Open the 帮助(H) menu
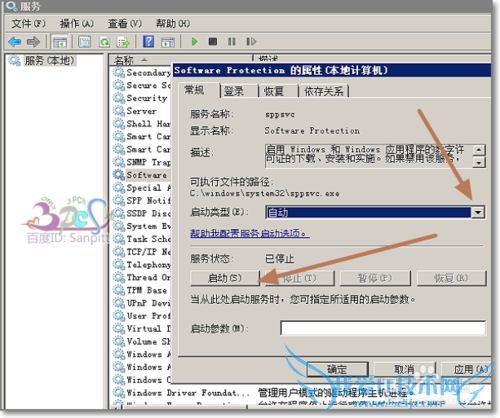This screenshot has height=418, width=500. pyautogui.click(x=173, y=24)
